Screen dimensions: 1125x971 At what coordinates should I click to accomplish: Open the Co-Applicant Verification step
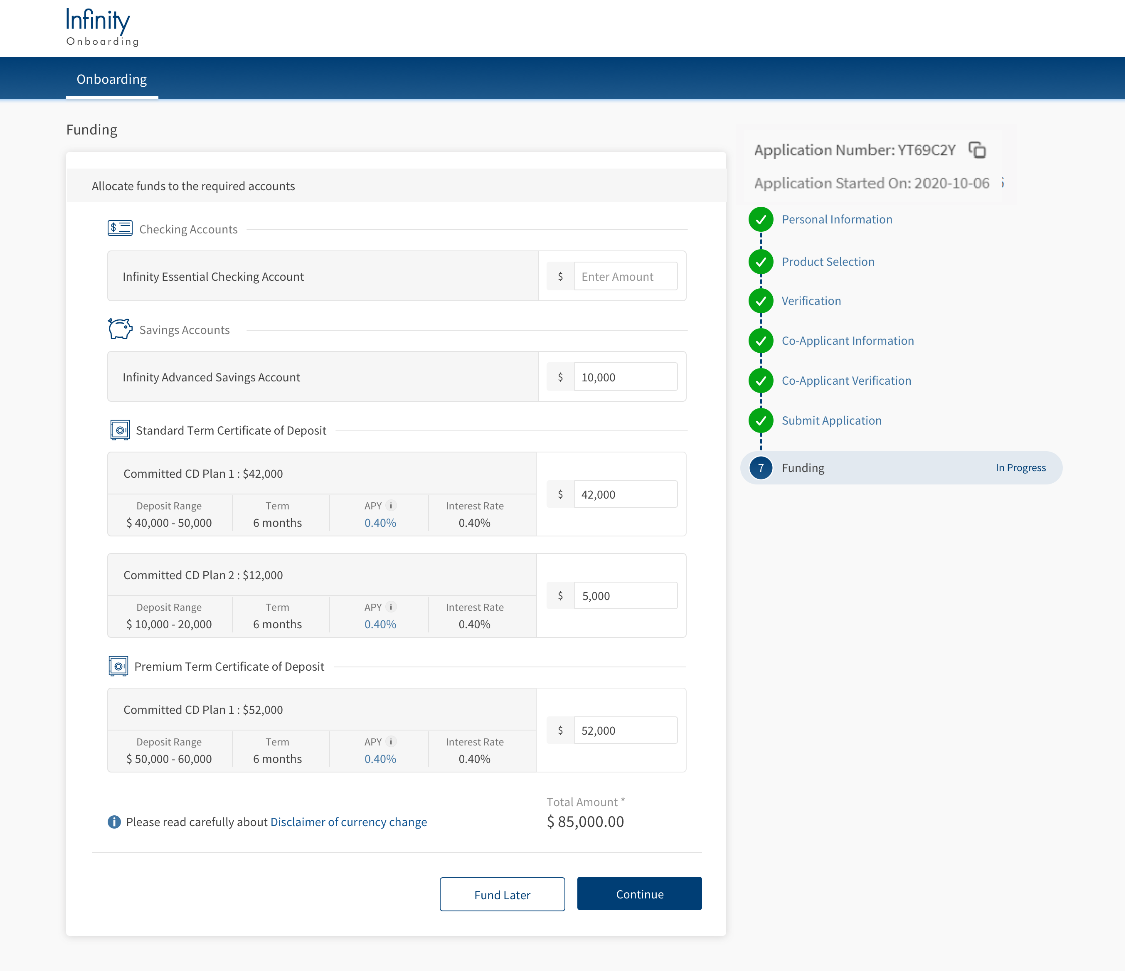click(x=846, y=380)
